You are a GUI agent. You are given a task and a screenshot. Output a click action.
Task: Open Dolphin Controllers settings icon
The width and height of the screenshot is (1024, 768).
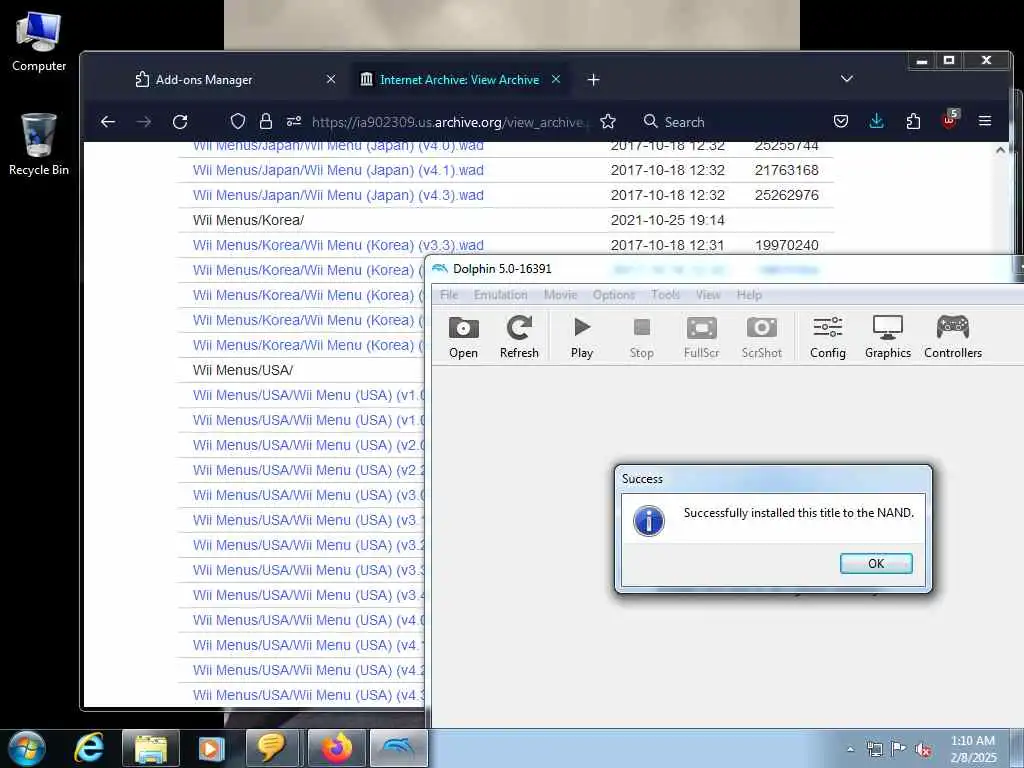pos(953,337)
